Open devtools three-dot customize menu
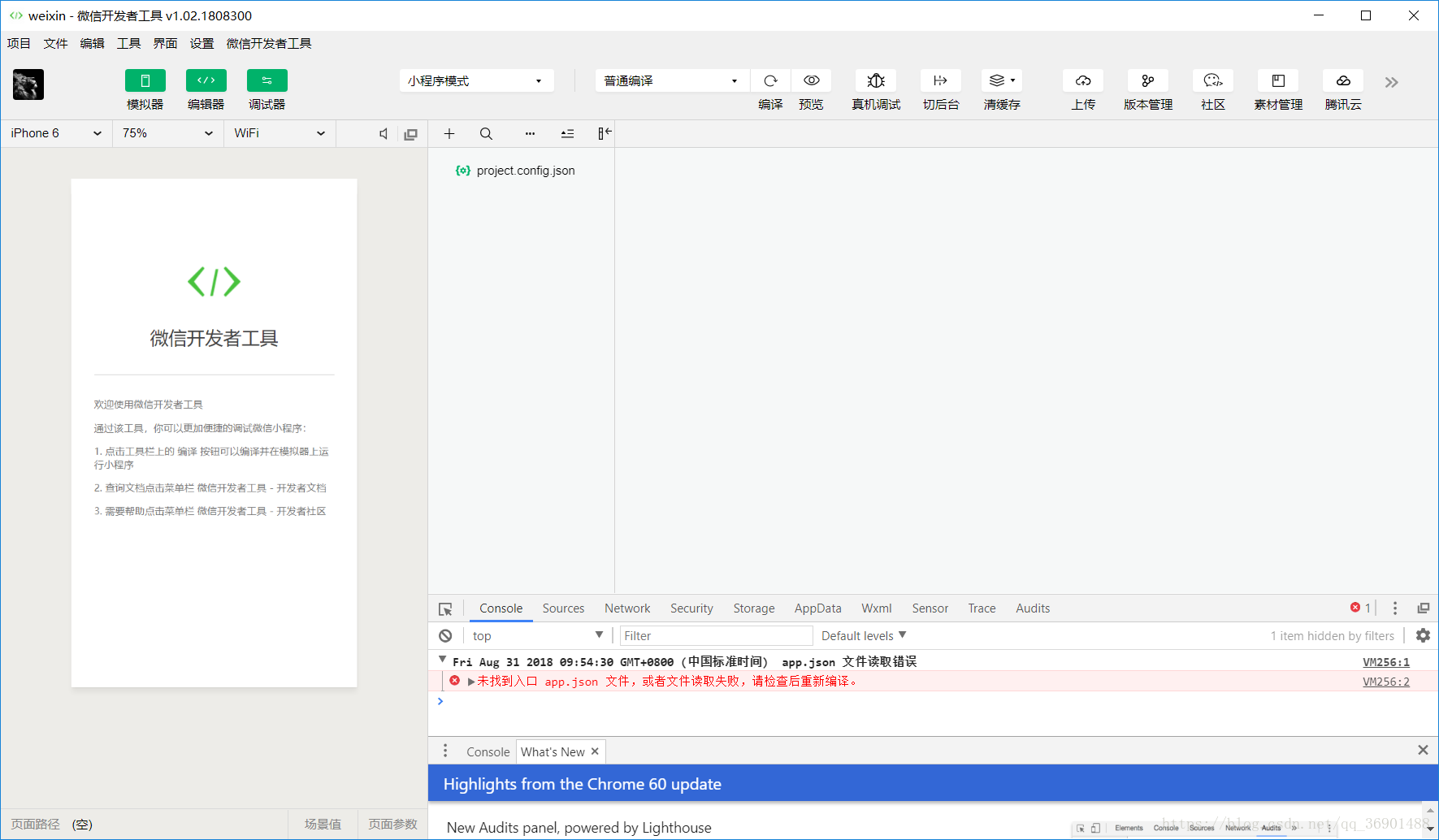 1395,608
